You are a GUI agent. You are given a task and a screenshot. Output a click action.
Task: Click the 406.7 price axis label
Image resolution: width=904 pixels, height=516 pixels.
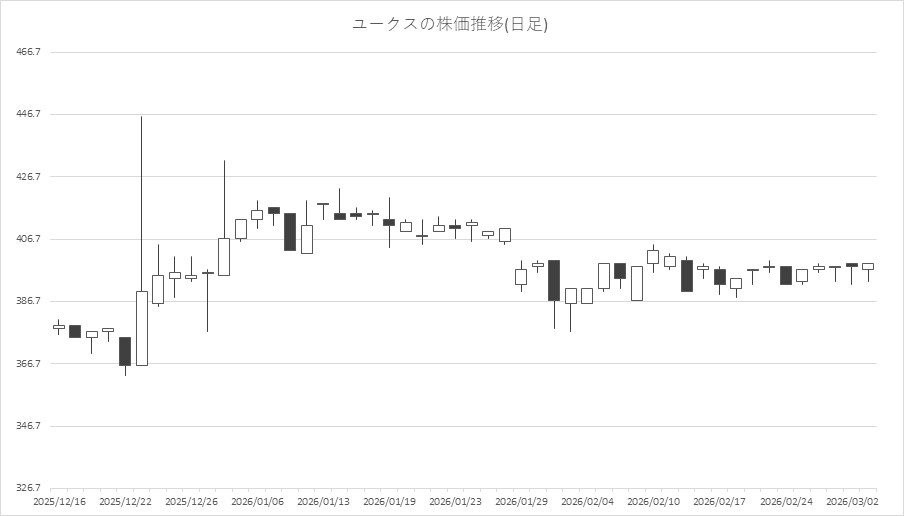point(30,239)
